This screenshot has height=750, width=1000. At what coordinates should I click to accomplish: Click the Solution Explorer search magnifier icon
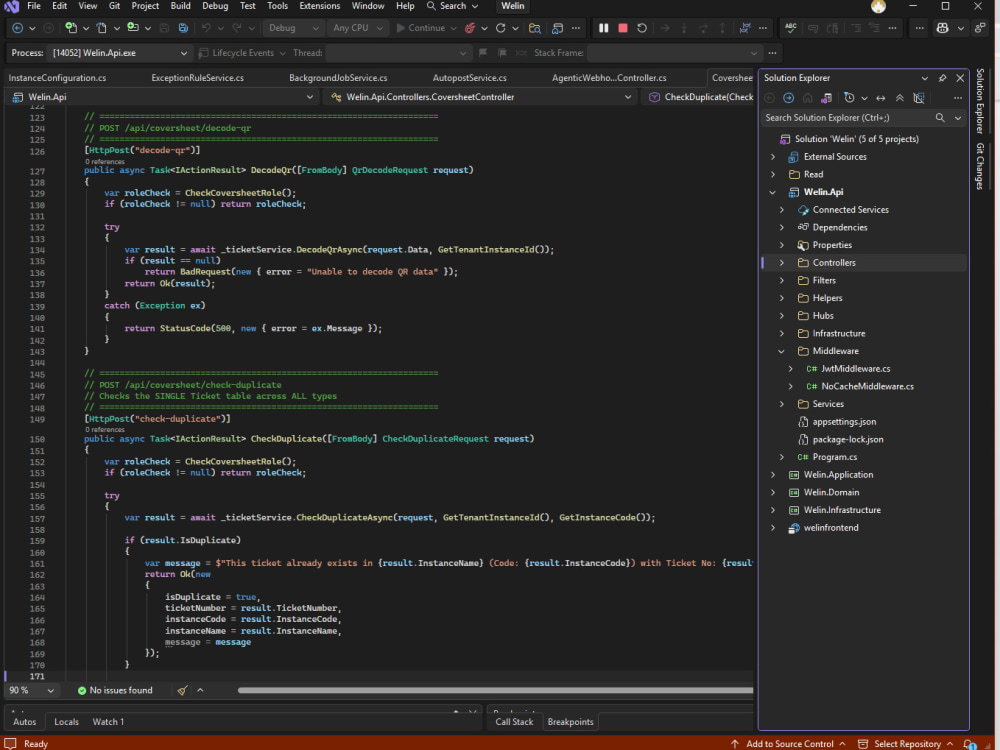(939, 117)
